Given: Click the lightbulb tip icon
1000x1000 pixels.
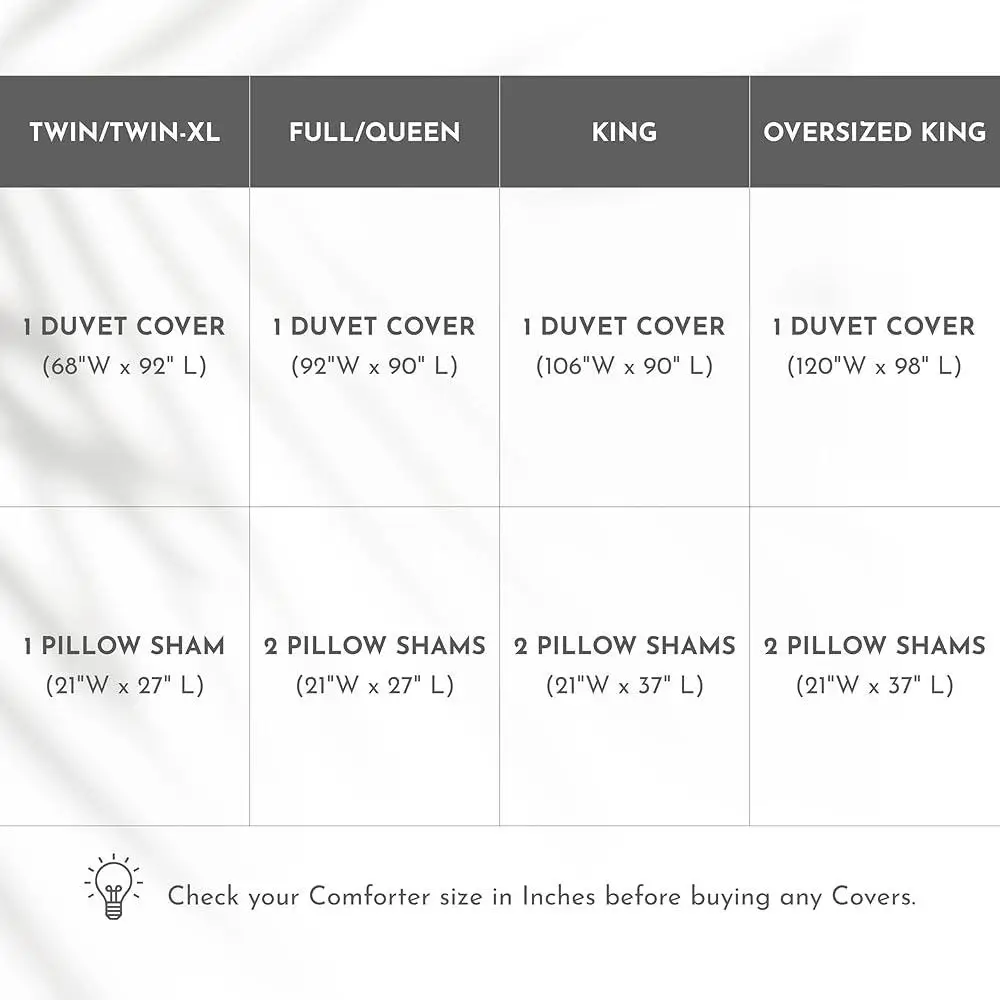Looking at the screenshot, I should click(x=113, y=887).
